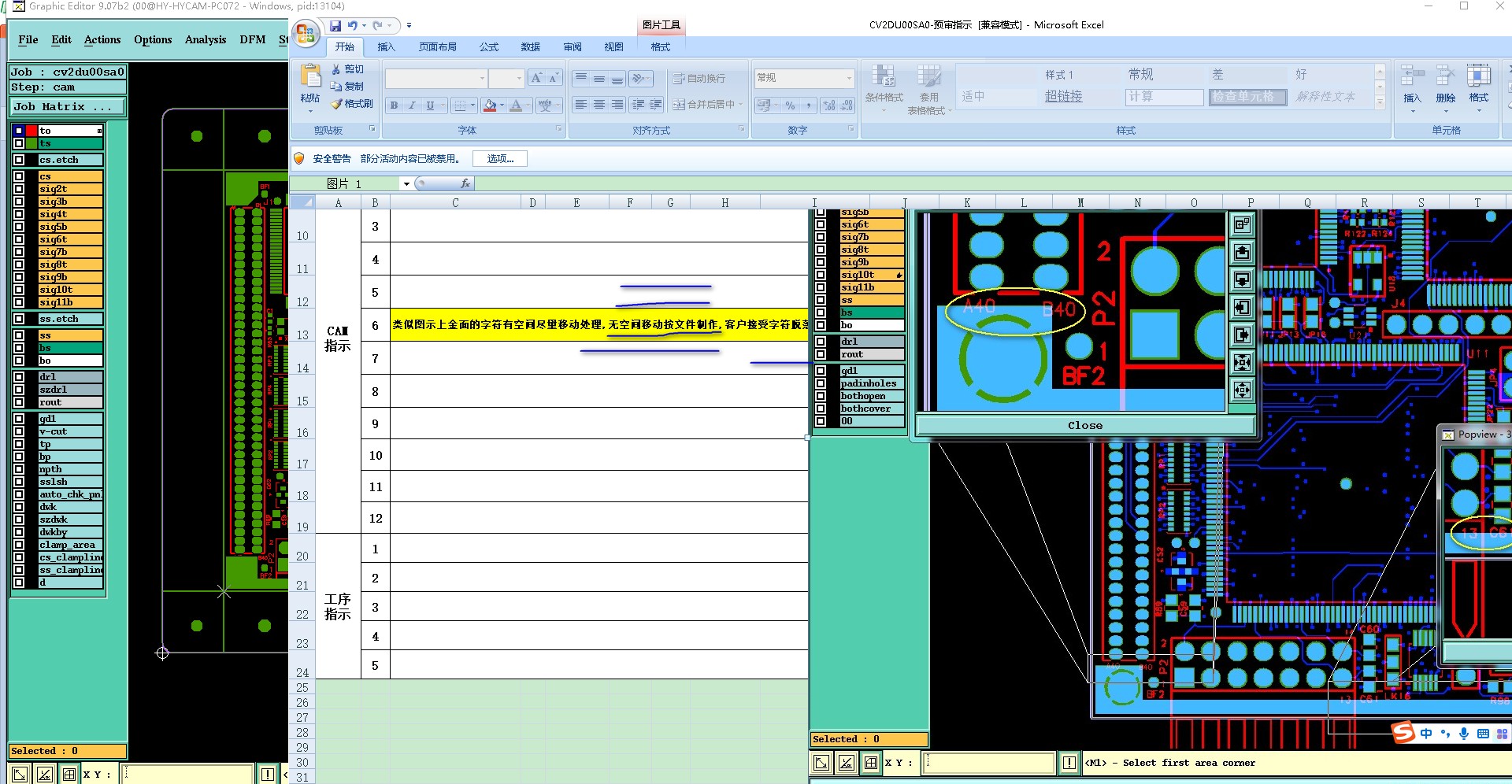Toggle the sig6t layer checkbox in left panel
1512x784 pixels.
click(x=19, y=239)
